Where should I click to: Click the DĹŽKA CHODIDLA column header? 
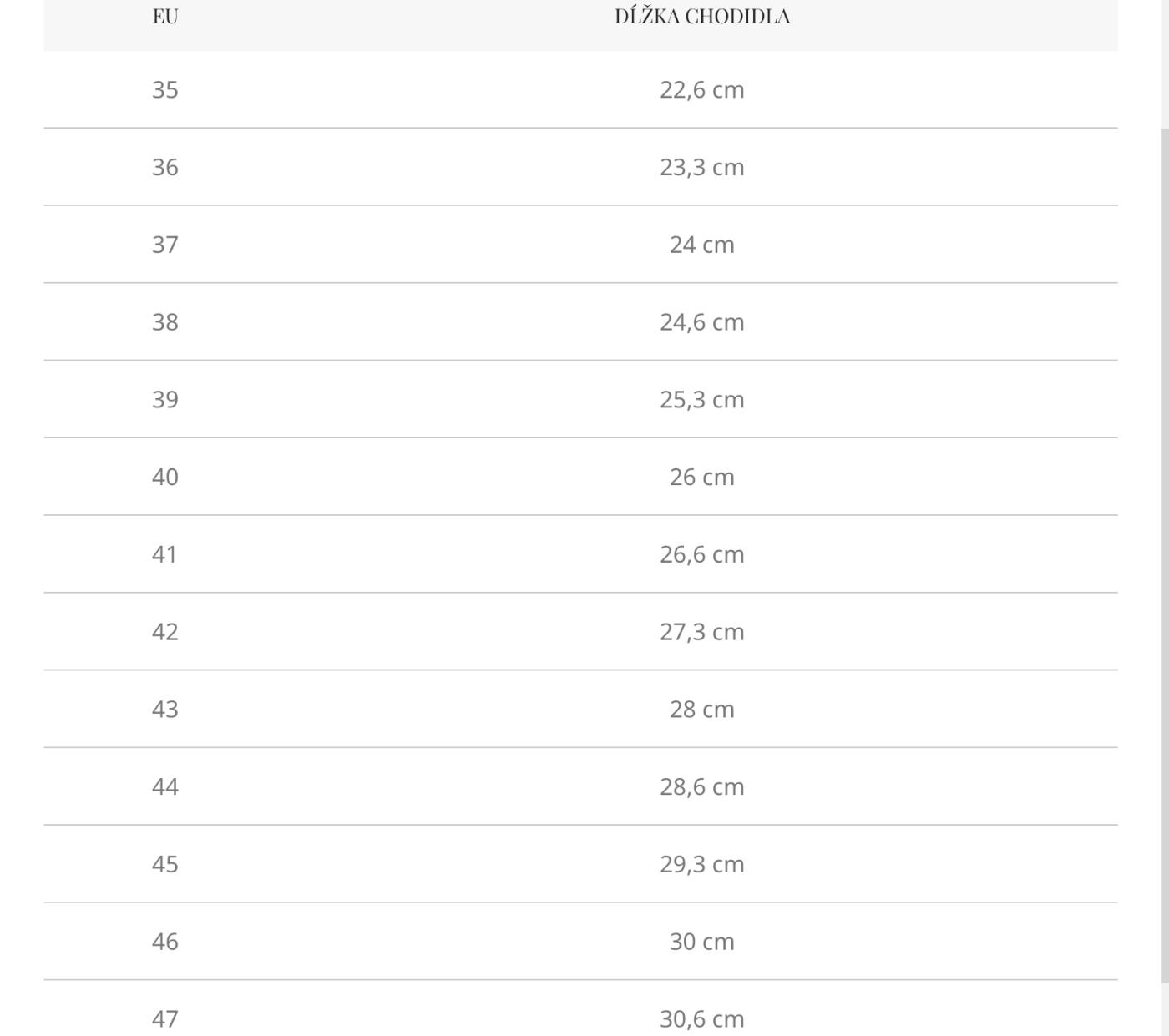pyautogui.click(x=702, y=17)
